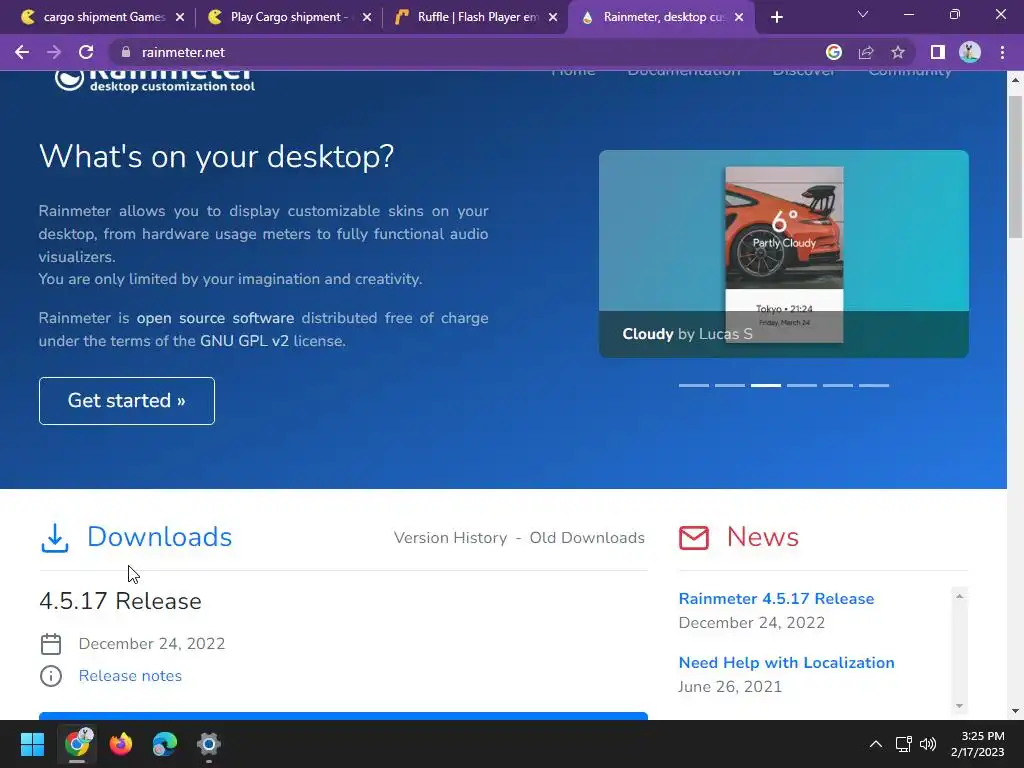Screen dimensions: 1024x768
Task: Click the lock icon in address bar
Action: (126, 52)
